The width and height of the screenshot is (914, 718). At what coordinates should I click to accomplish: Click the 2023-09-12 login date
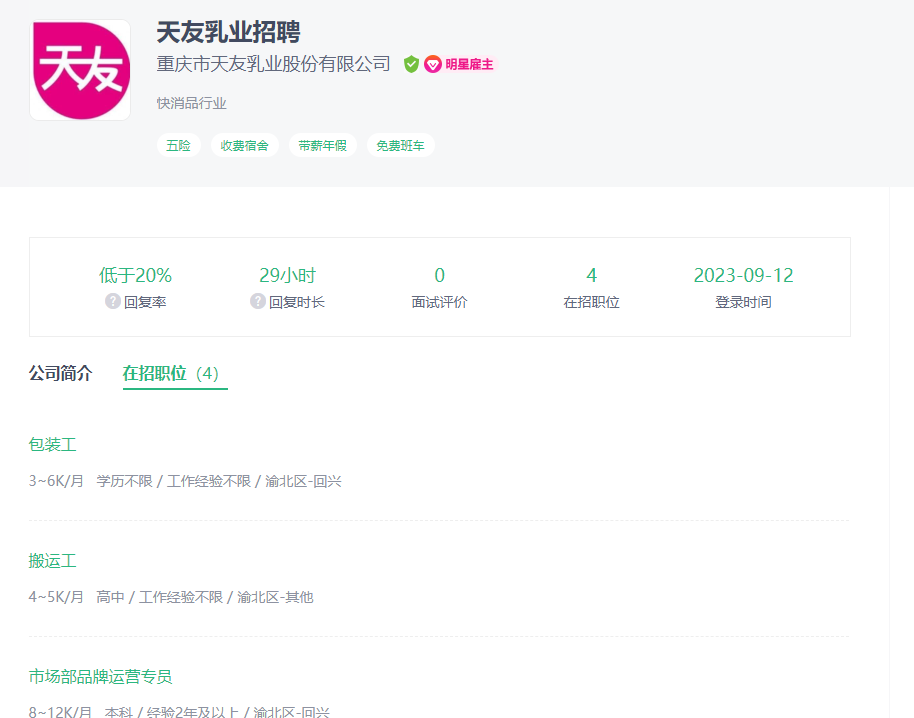coord(744,275)
